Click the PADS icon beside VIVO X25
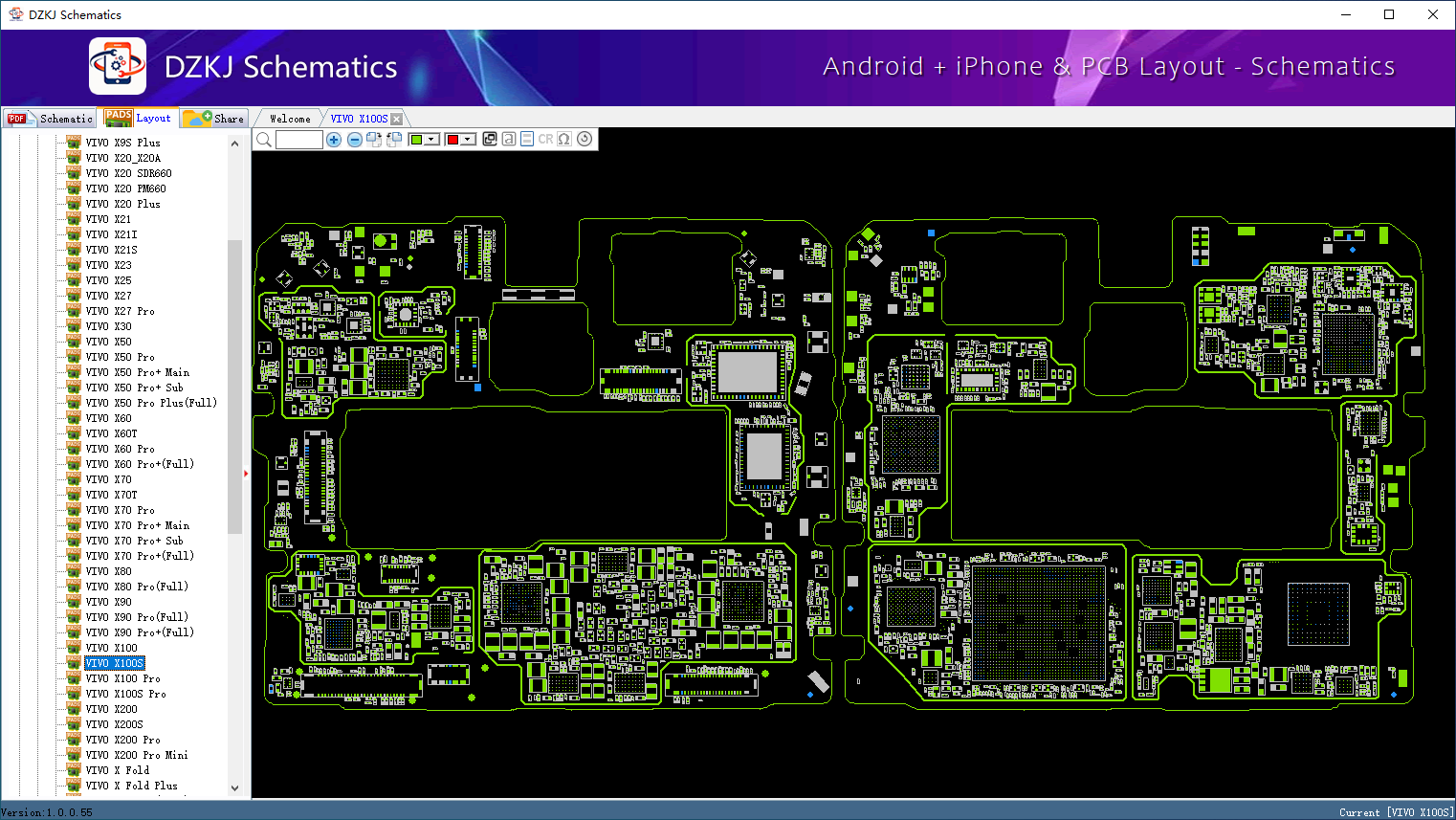This screenshot has width=1456, height=820. tap(74, 280)
